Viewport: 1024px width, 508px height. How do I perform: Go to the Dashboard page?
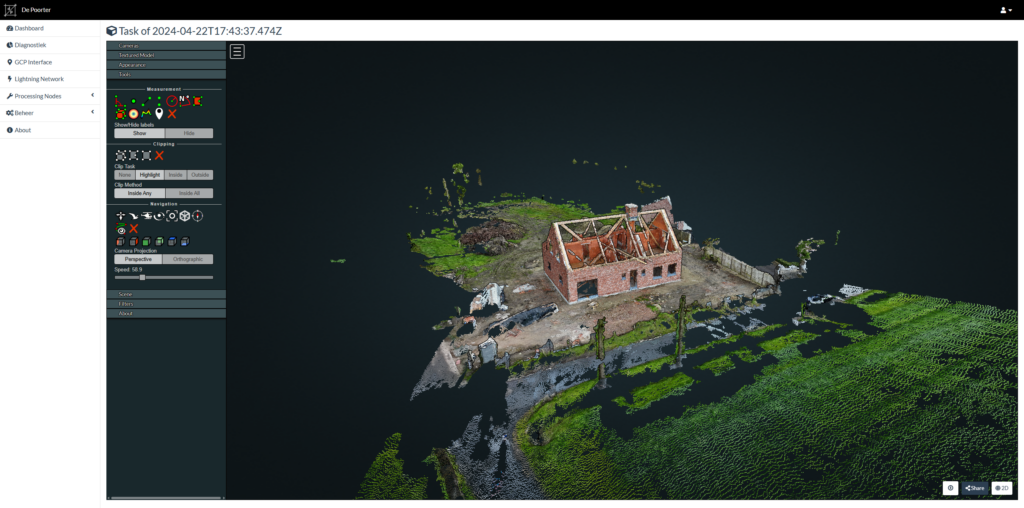pos(29,28)
